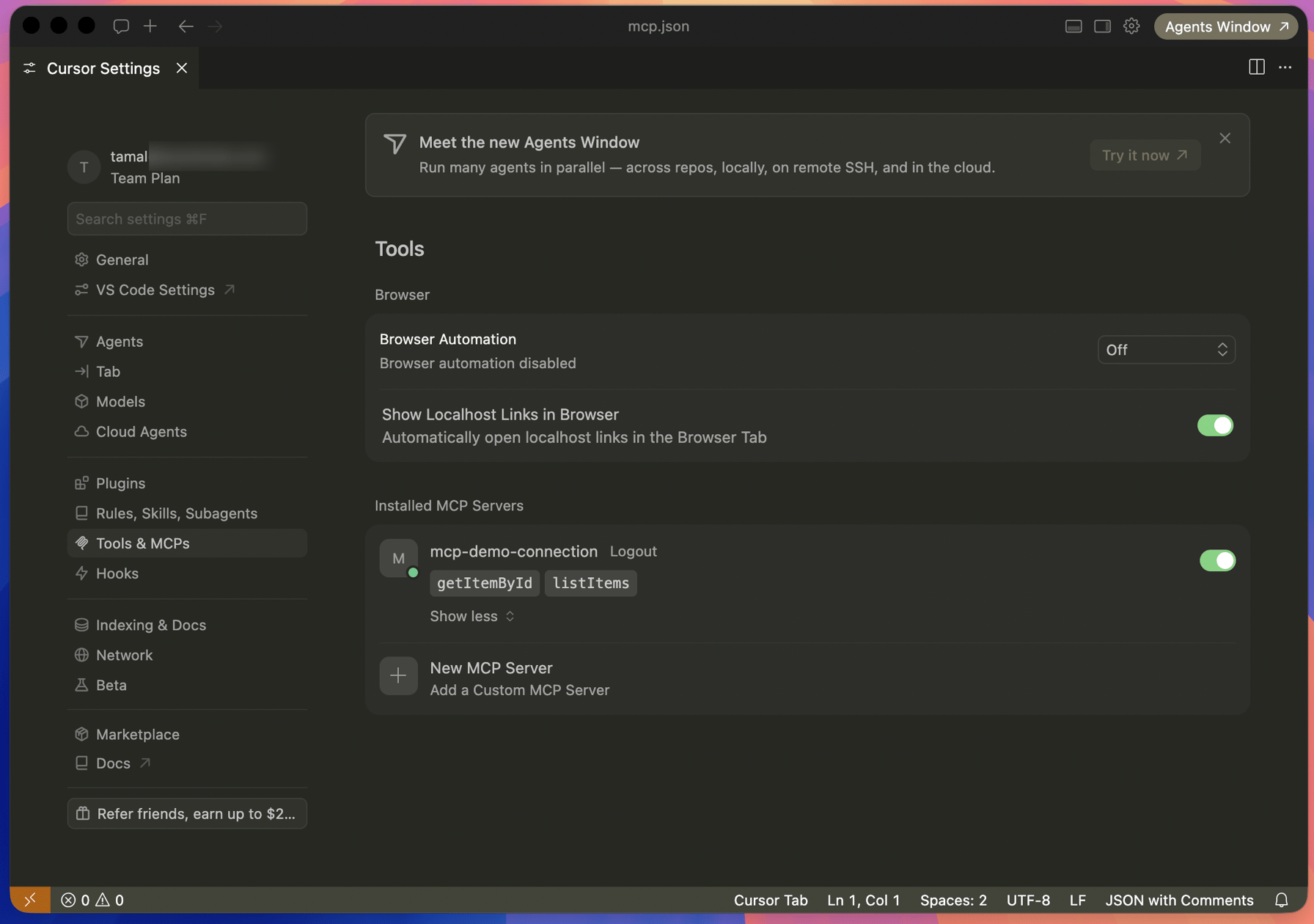Viewport: 1314px width, 924px height.
Task: Click JSON with Comments language mode
Action: click(1179, 900)
